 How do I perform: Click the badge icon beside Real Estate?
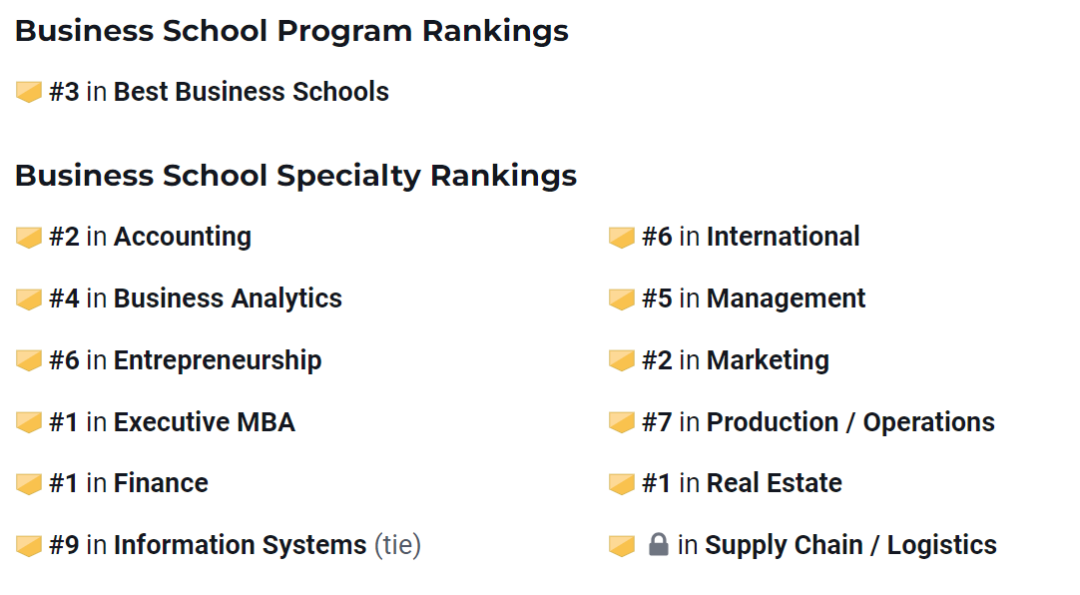pyautogui.click(x=621, y=484)
